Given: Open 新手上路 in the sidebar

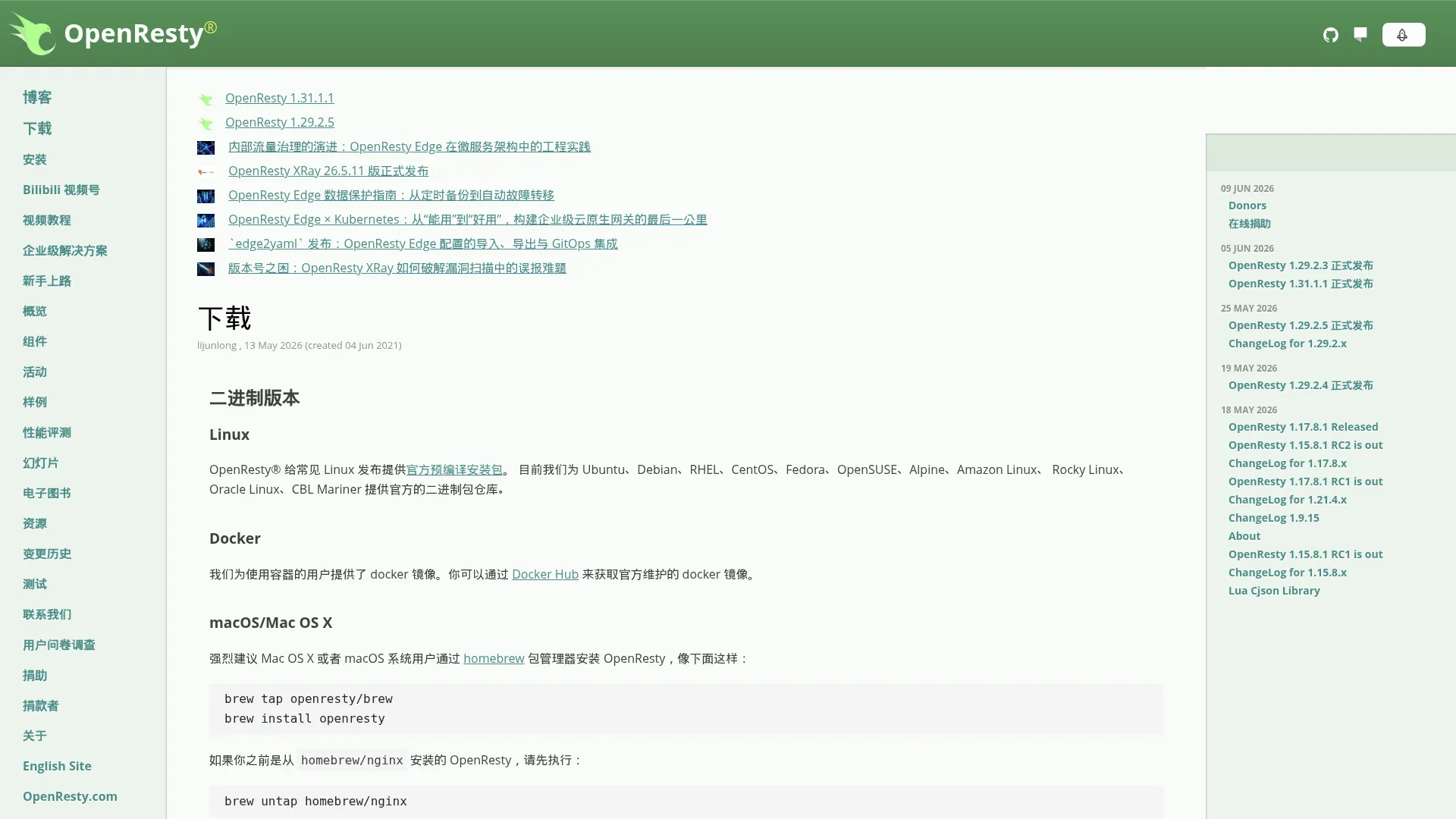Looking at the screenshot, I should click(x=47, y=281).
